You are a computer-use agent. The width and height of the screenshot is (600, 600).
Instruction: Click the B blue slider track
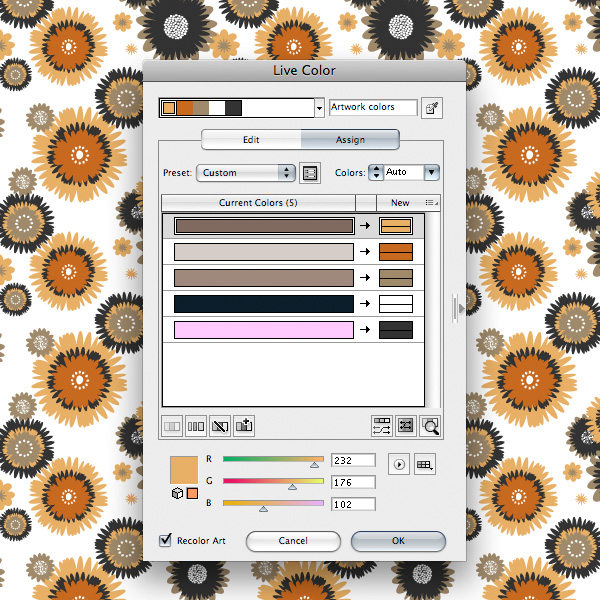[x=273, y=503]
